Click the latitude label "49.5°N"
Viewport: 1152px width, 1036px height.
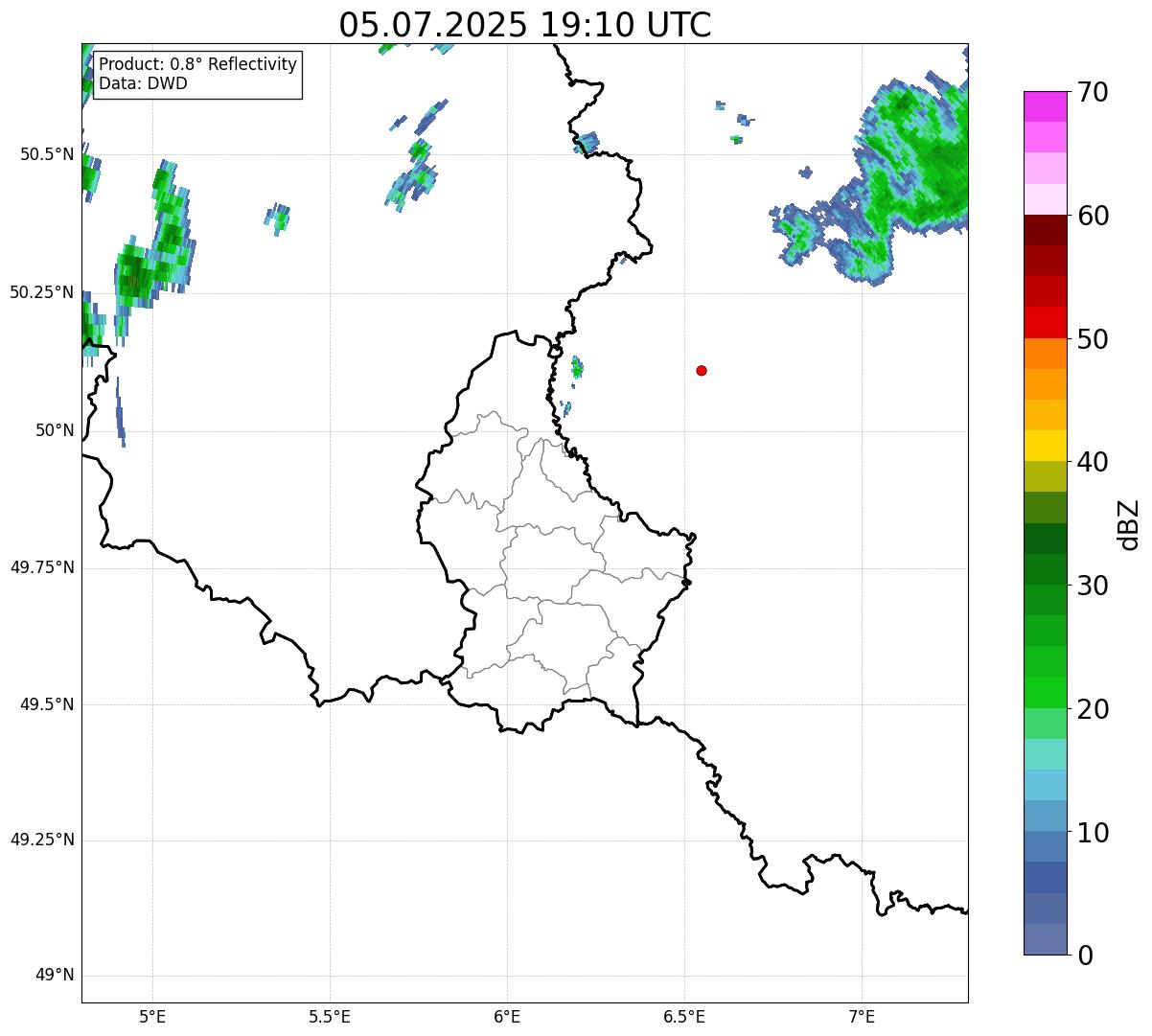coord(47,704)
